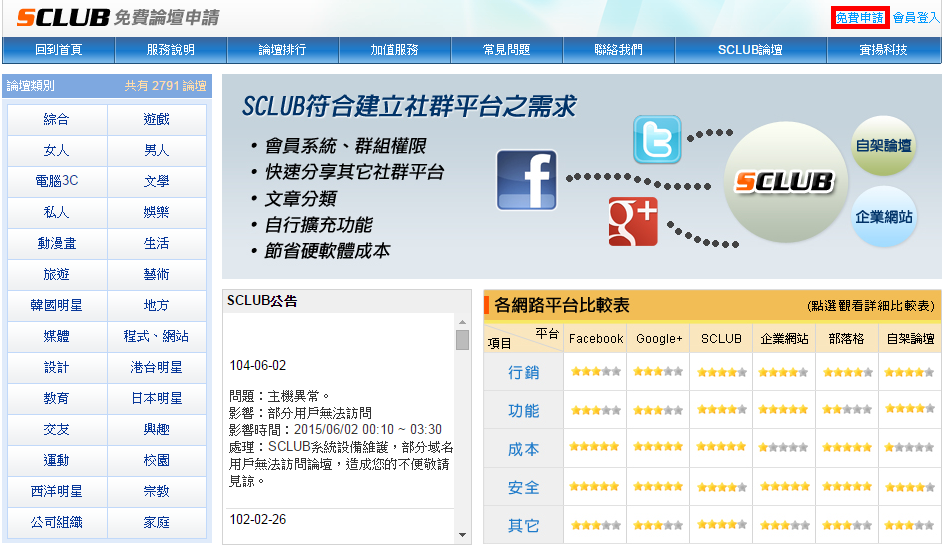The height and width of the screenshot is (547, 944).
Task: Open 聯絡我們 navigation item
Action: click(618, 50)
